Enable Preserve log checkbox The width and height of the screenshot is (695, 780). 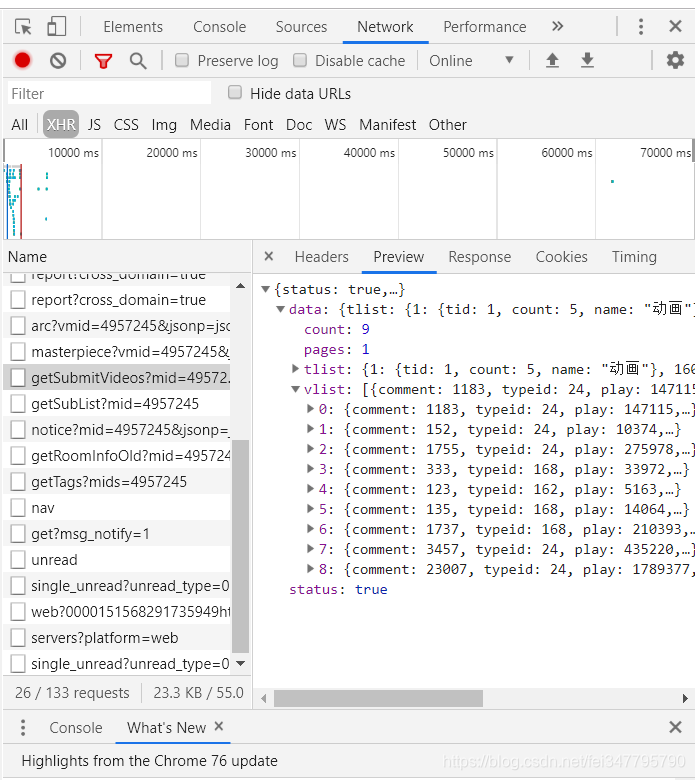pyautogui.click(x=182, y=61)
